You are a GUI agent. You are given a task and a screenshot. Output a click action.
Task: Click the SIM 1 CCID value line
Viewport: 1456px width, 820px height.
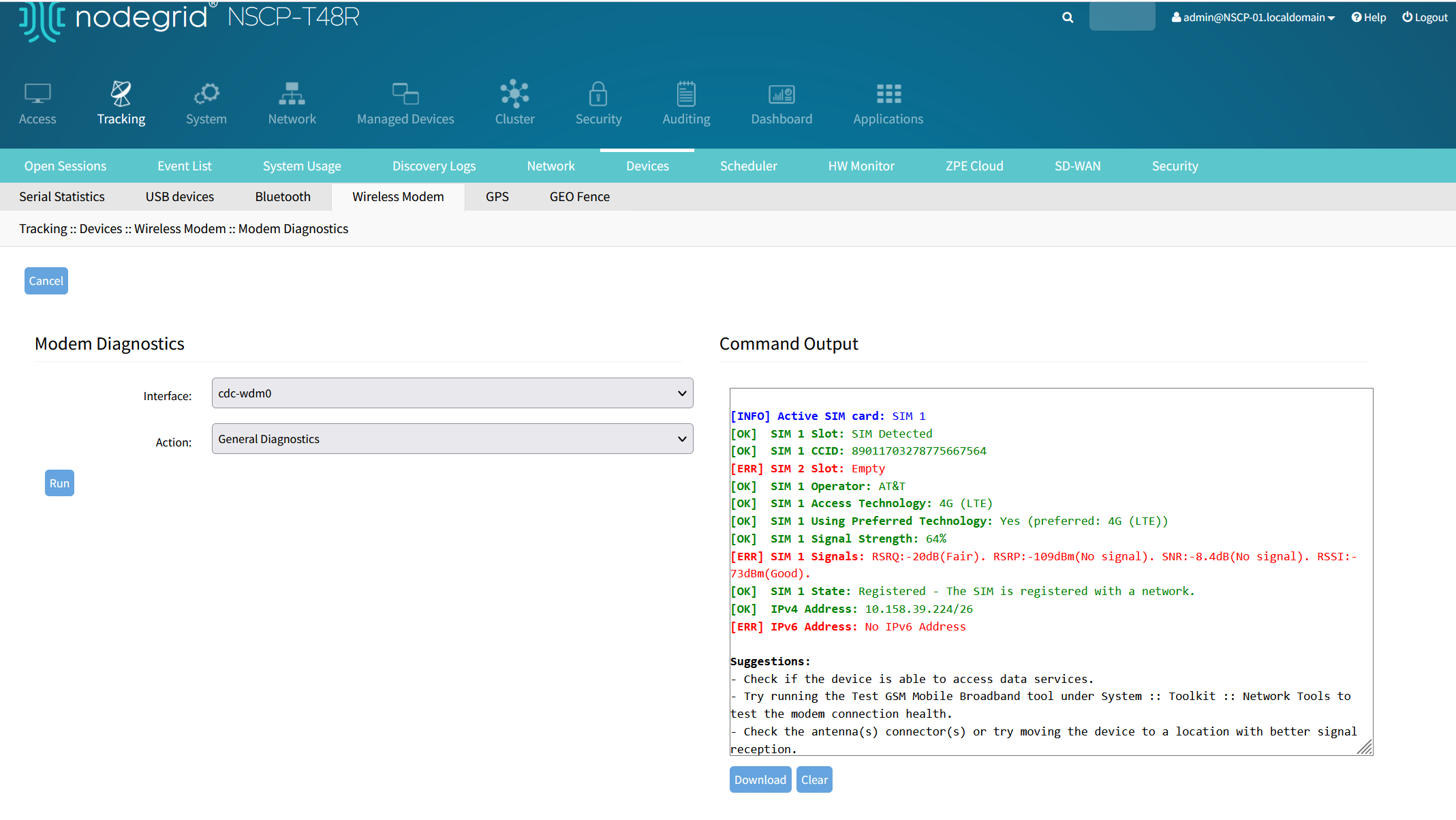tap(858, 451)
